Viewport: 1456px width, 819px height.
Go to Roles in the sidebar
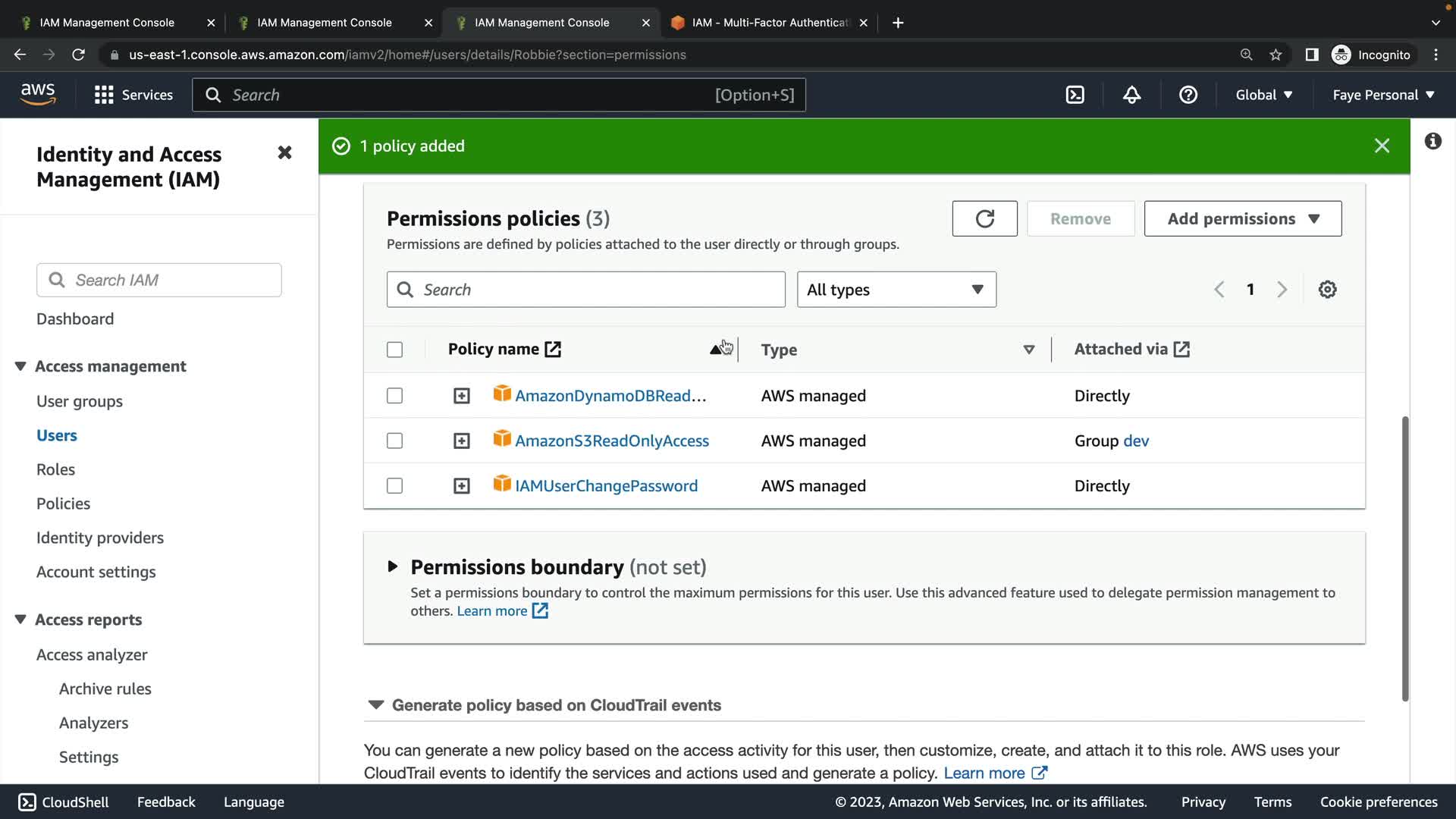pos(55,469)
